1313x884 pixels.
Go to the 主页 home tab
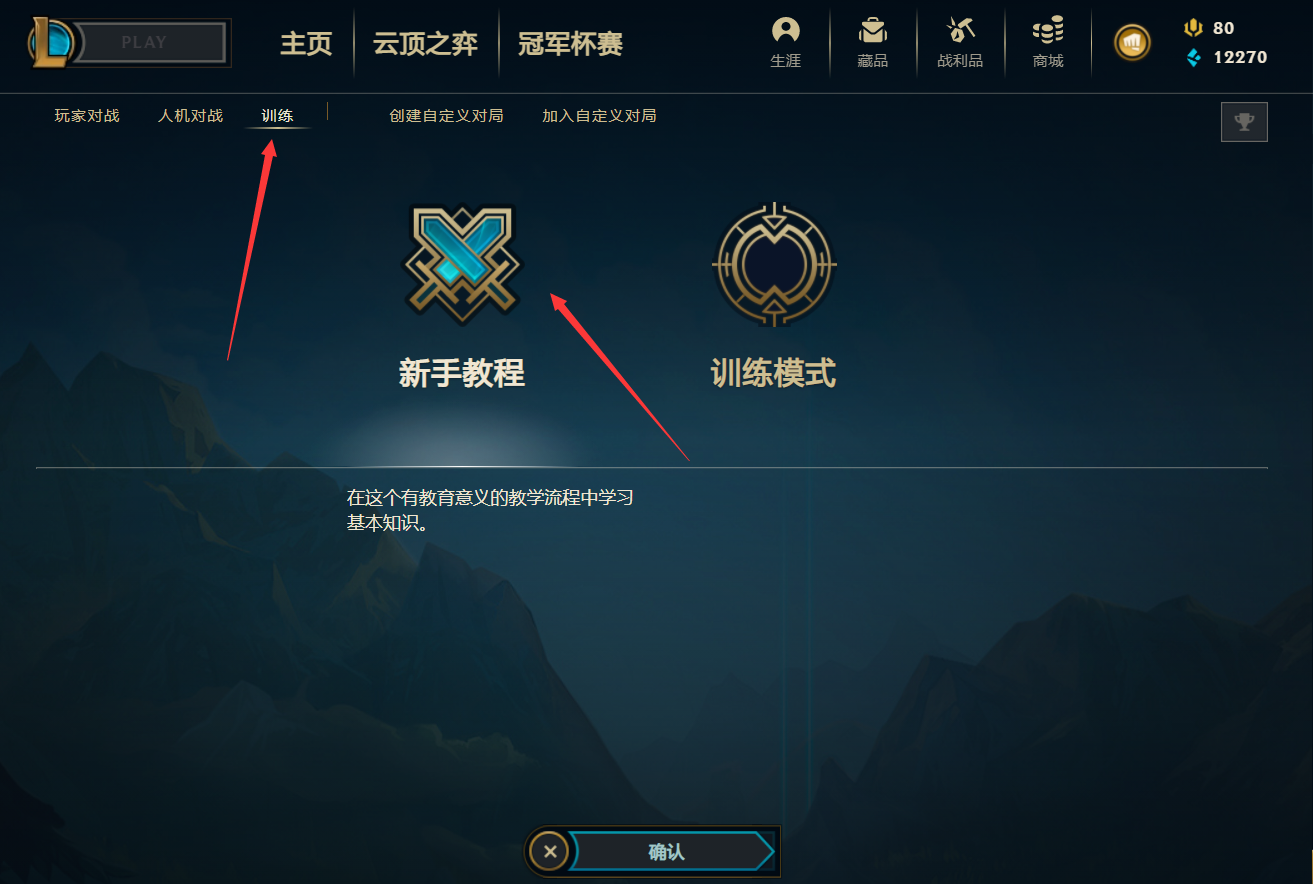click(306, 44)
